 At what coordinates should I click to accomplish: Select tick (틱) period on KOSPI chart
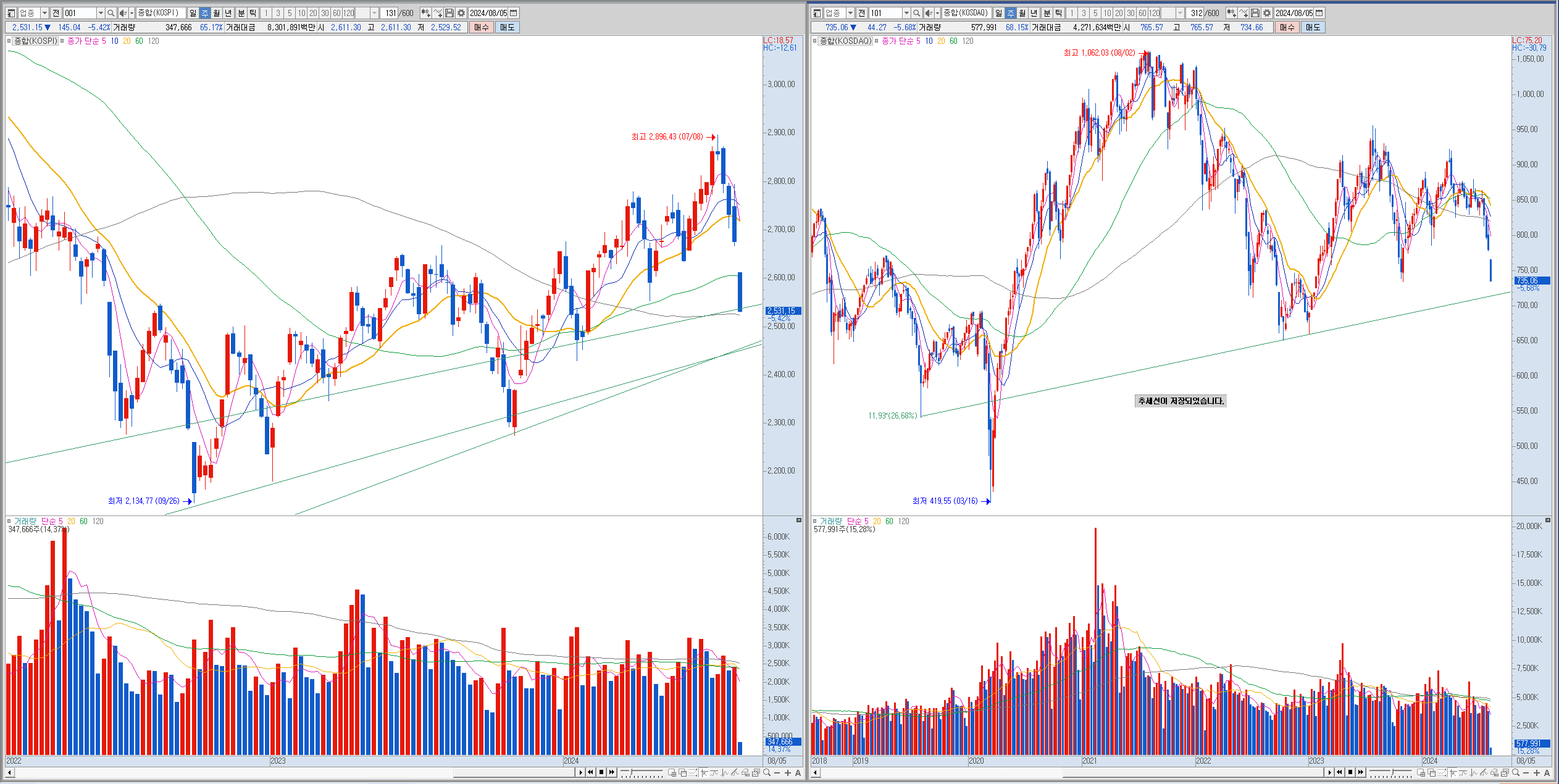point(253,13)
